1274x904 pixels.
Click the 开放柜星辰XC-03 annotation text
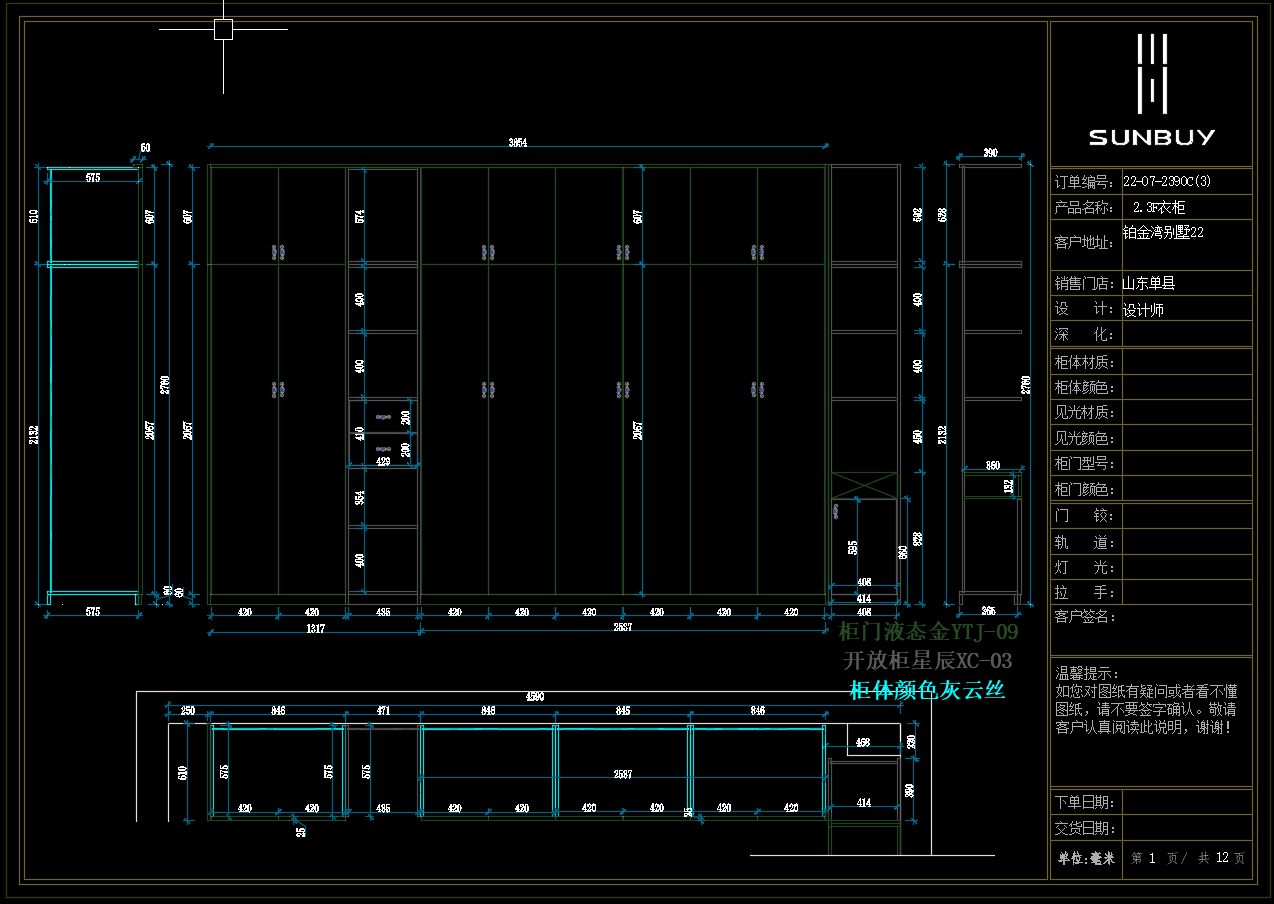click(x=928, y=661)
